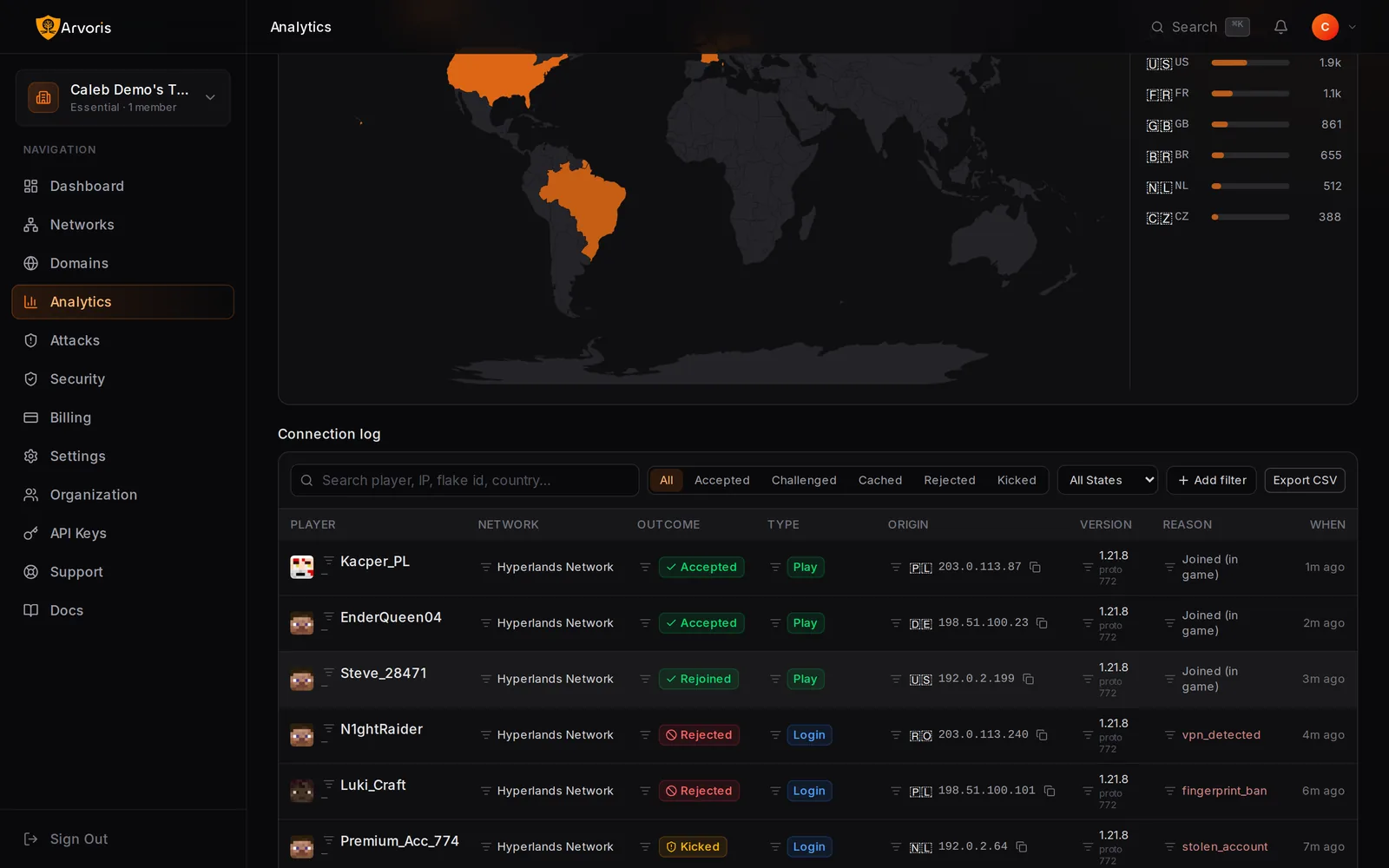Click Steve_28471 player avatar
This screenshot has width=1389, height=868.
(301, 680)
